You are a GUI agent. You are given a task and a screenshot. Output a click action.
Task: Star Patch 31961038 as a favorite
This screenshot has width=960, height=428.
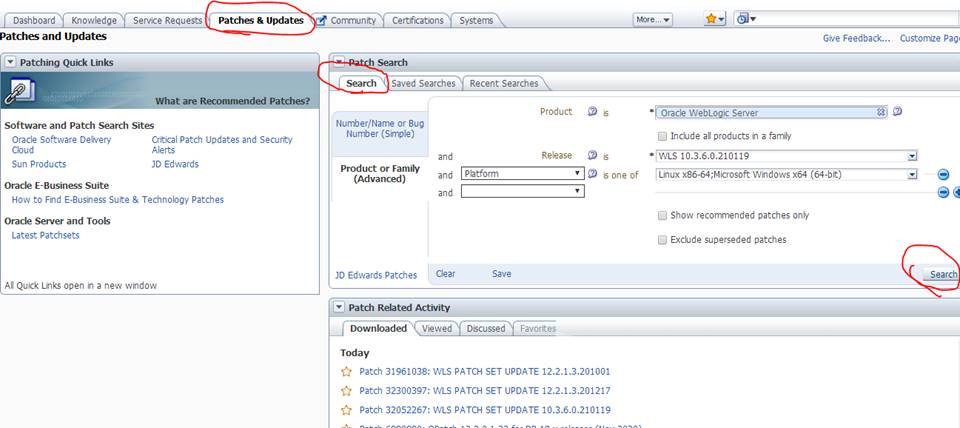click(x=347, y=372)
